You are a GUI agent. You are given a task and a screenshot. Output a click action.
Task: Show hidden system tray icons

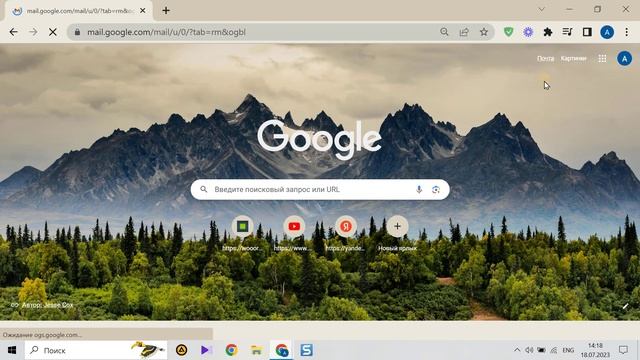pos(517,350)
